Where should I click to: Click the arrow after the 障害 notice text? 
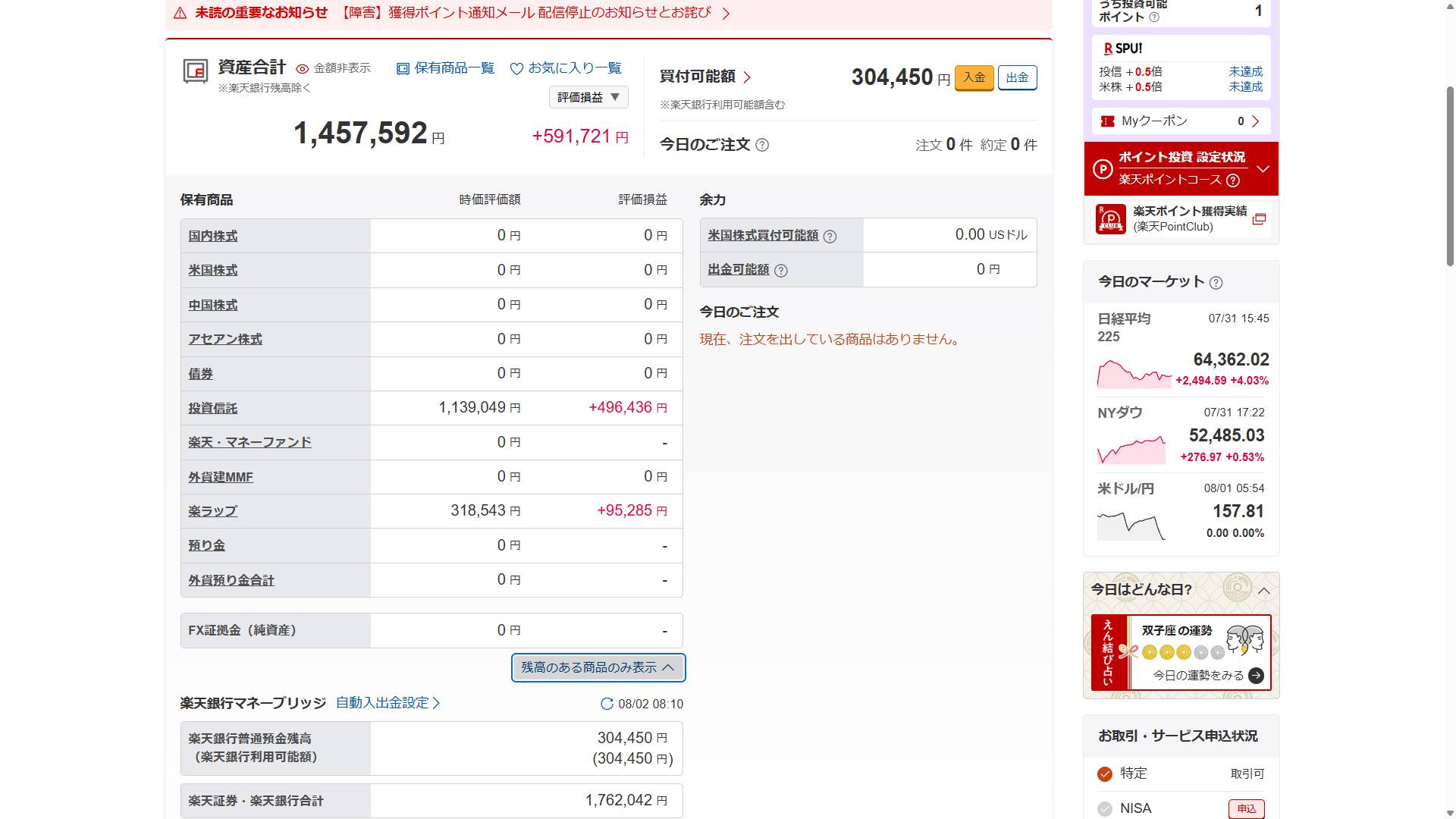click(x=726, y=14)
